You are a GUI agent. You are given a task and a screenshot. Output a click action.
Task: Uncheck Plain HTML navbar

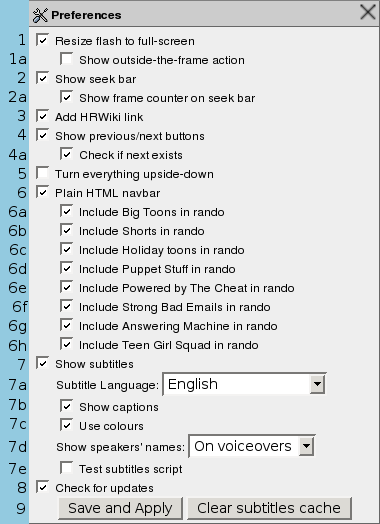pos(42,192)
